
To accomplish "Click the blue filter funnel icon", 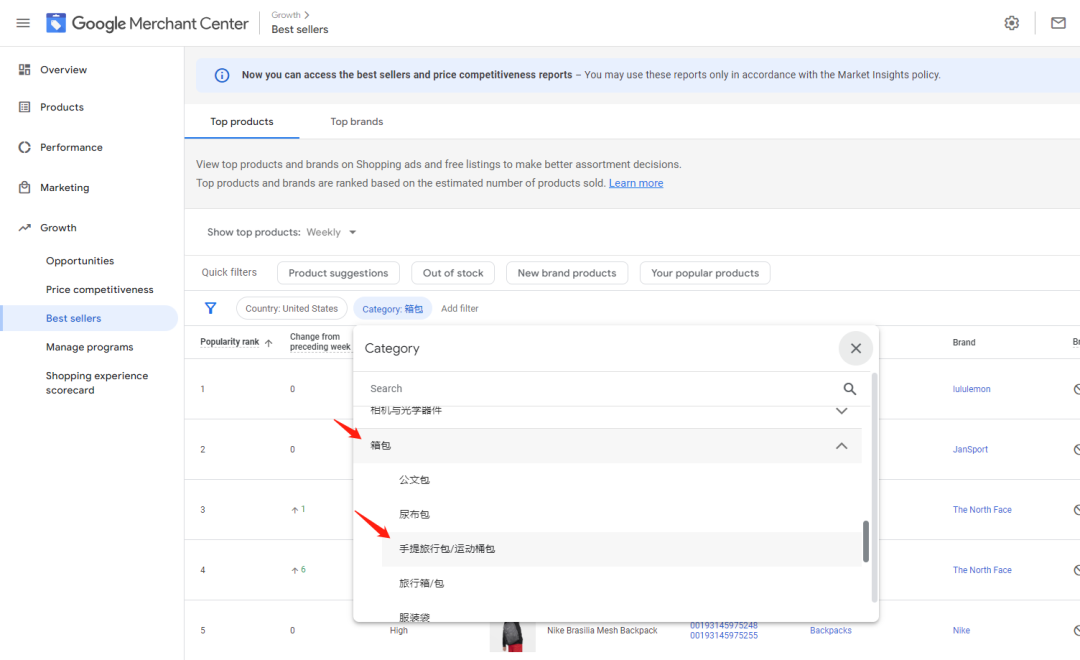I will (x=210, y=309).
